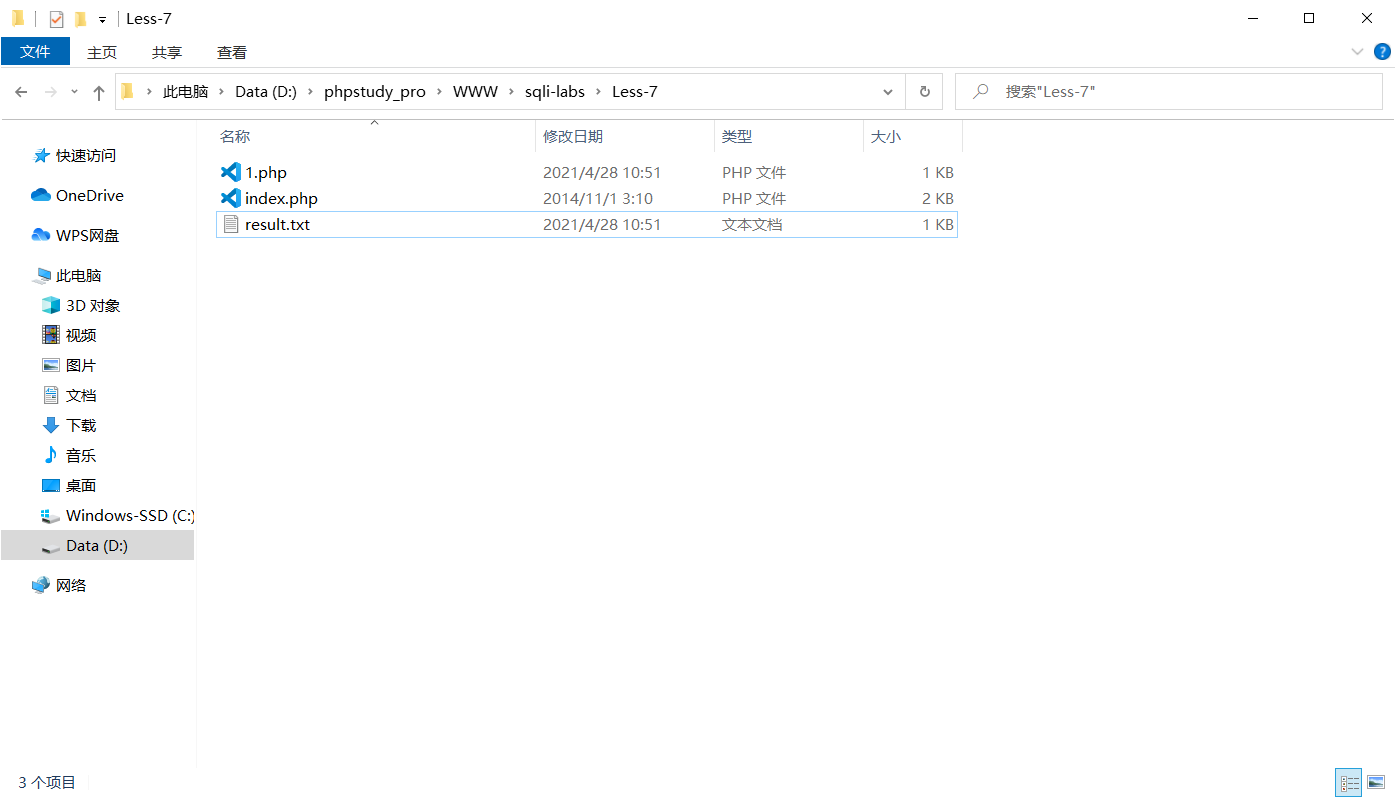Open 下载 folder in the navigation pane
1396x798 pixels.
81,425
